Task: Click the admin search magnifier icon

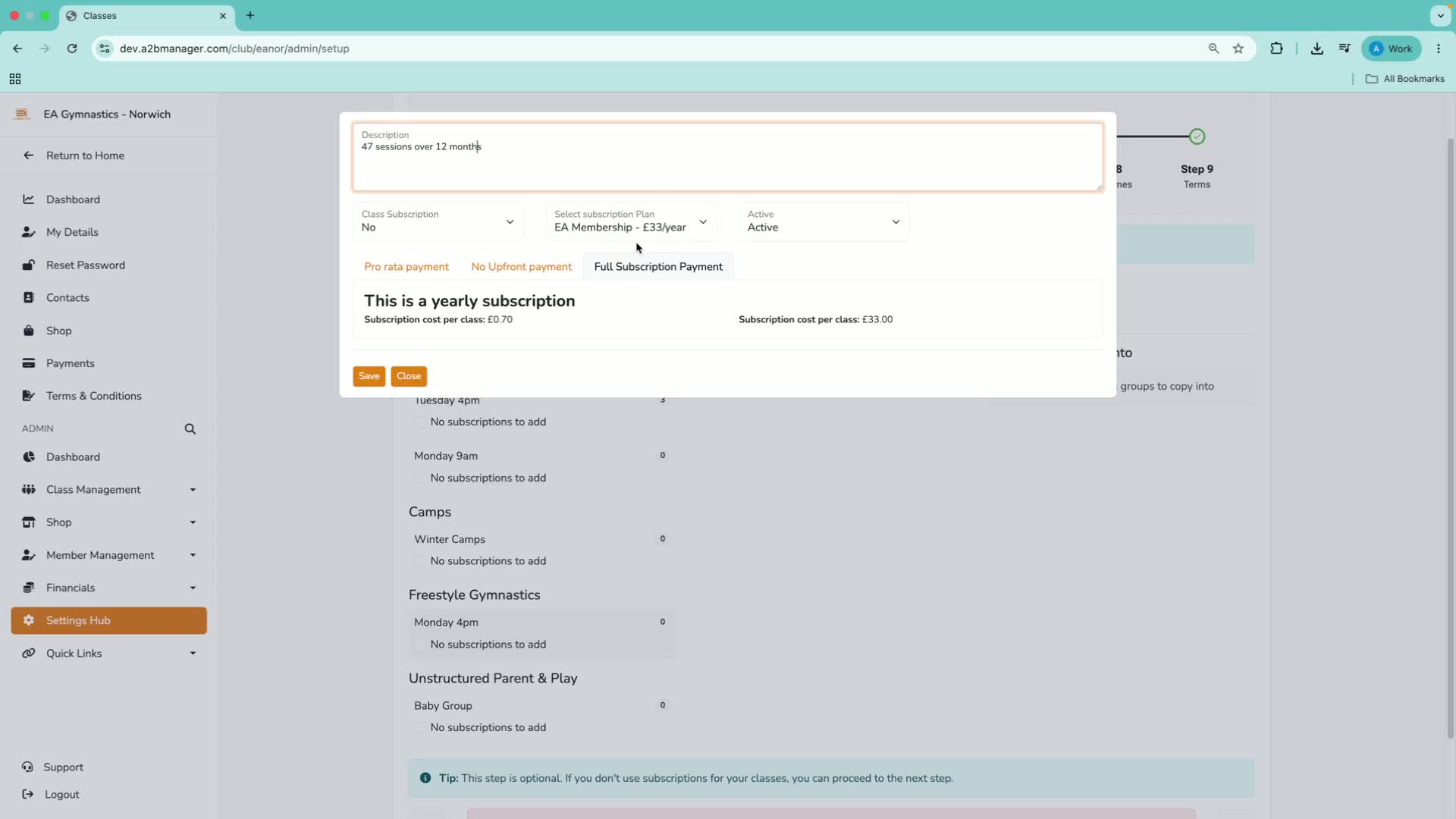Action: [x=190, y=428]
